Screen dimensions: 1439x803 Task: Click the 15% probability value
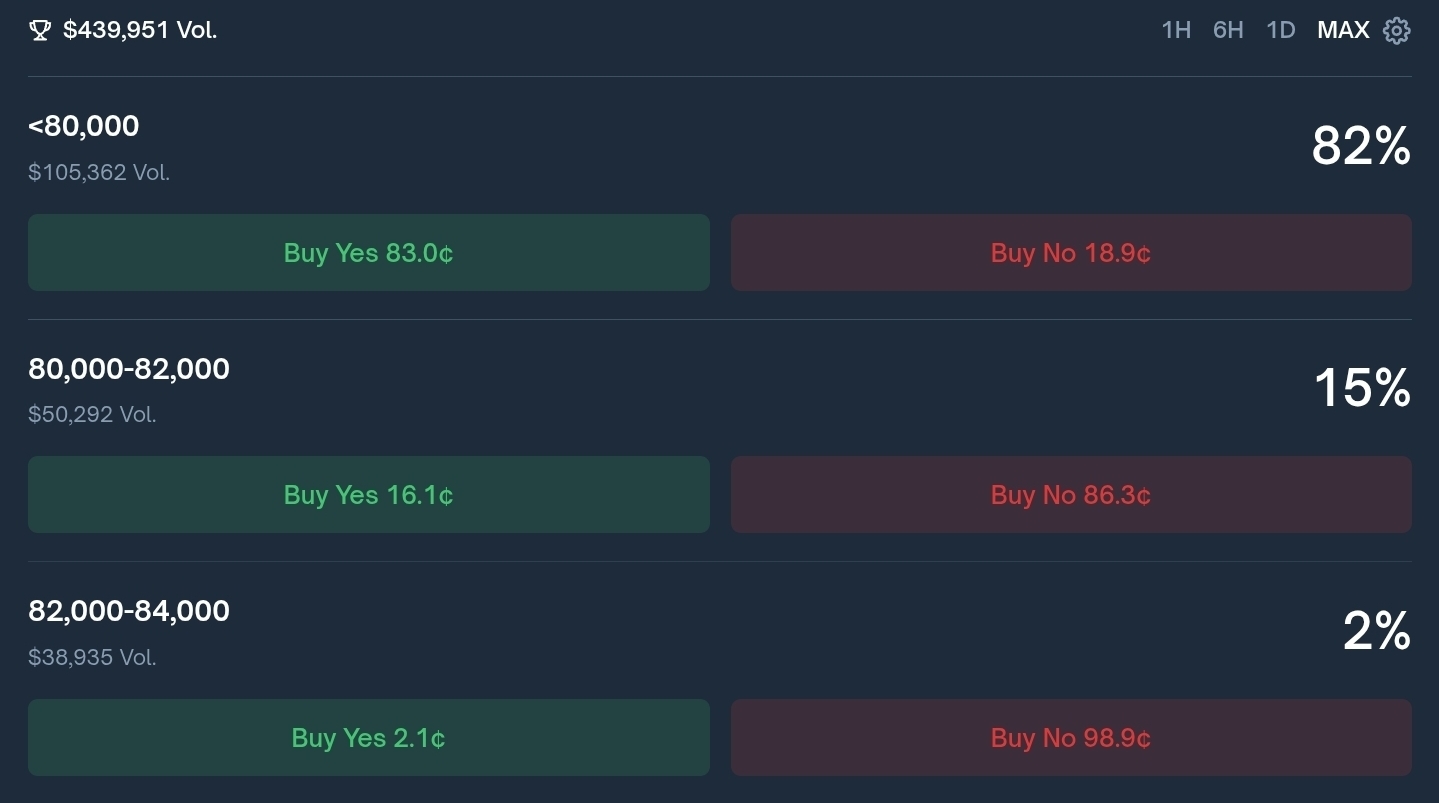tap(1362, 388)
